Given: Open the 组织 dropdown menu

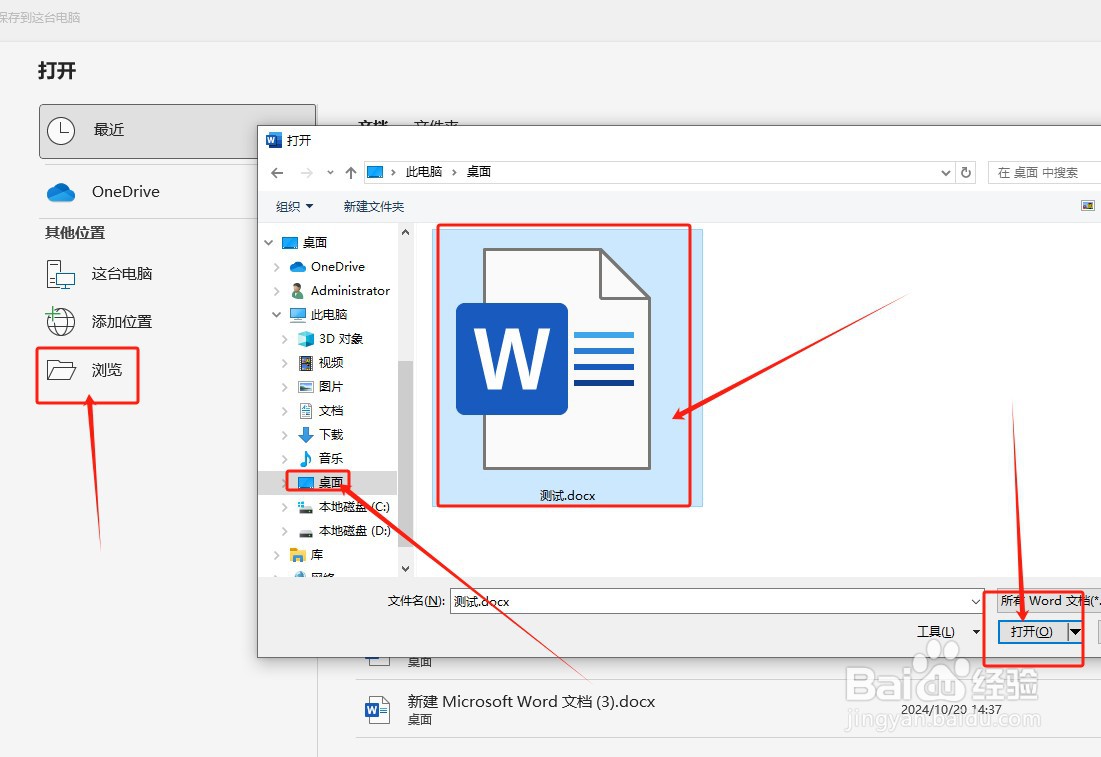Looking at the screenshot, I should (295, 206).
